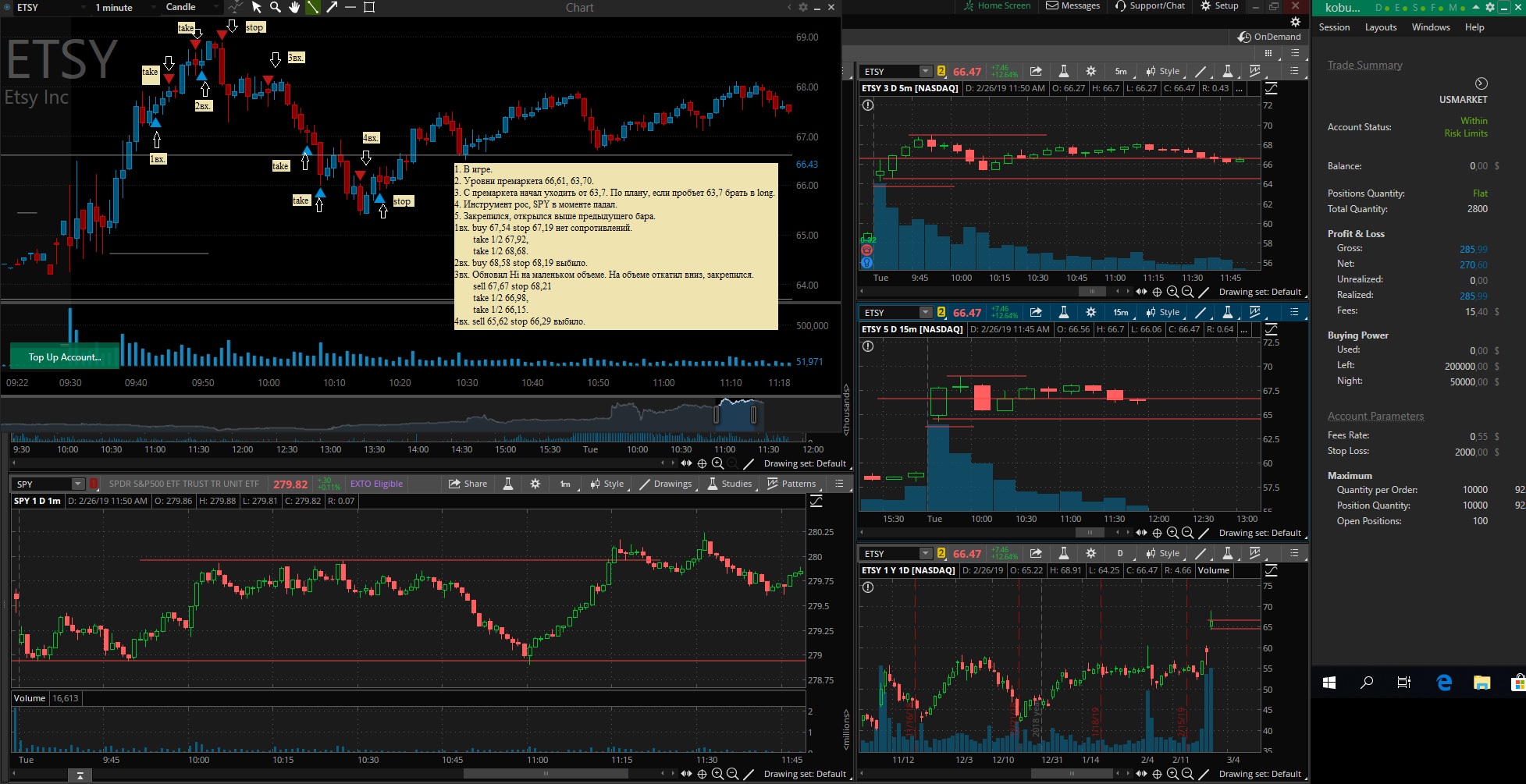This screenshot has height=784, width=1526.
Task: Launch Microsoft Edge from taskbar
Action: click(1444, 683)
